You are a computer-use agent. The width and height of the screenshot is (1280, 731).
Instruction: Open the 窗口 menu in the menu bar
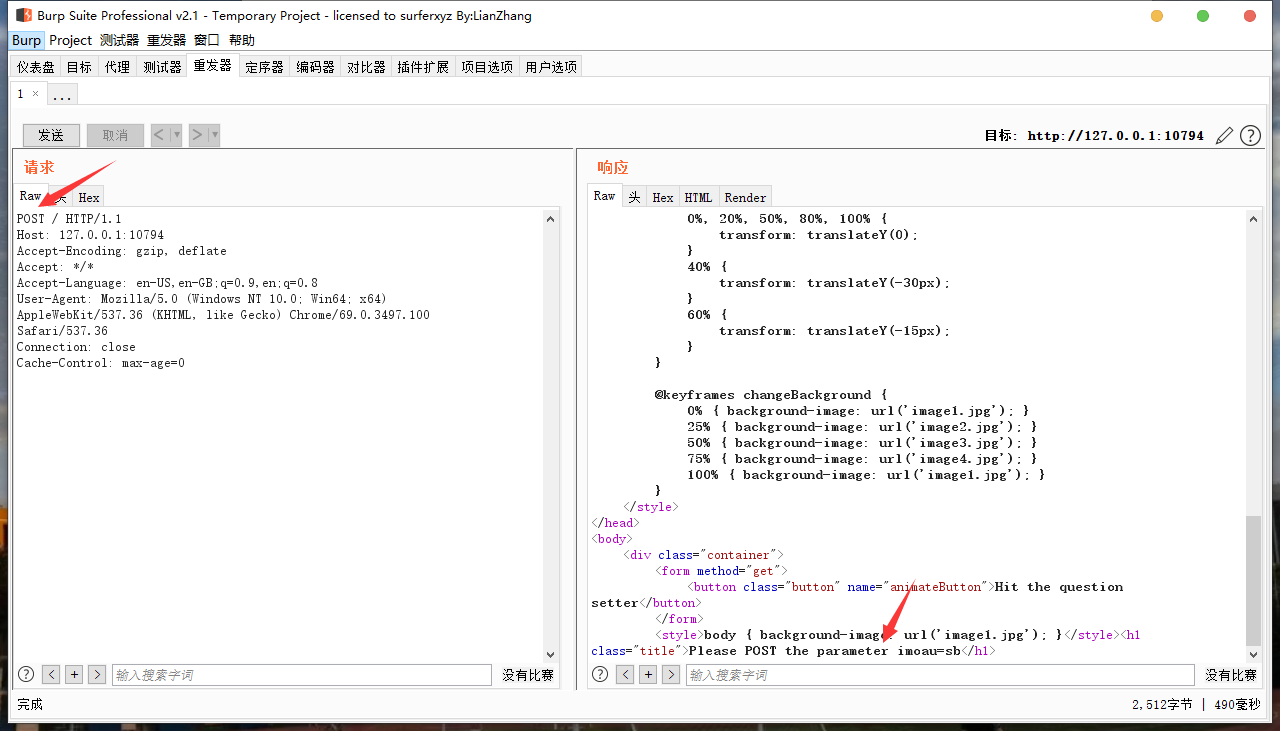coord(206,40)
